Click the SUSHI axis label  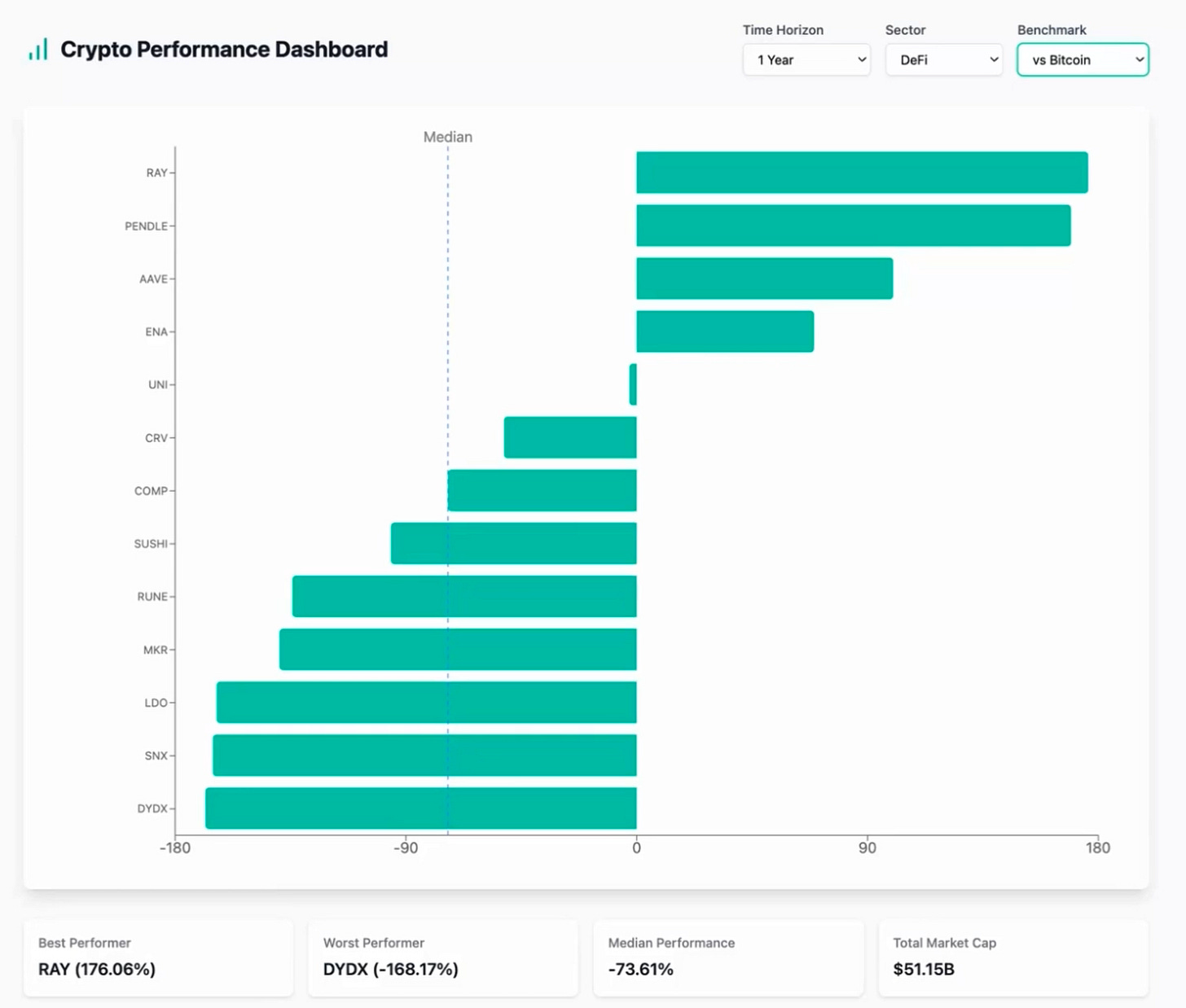(151, 543)
